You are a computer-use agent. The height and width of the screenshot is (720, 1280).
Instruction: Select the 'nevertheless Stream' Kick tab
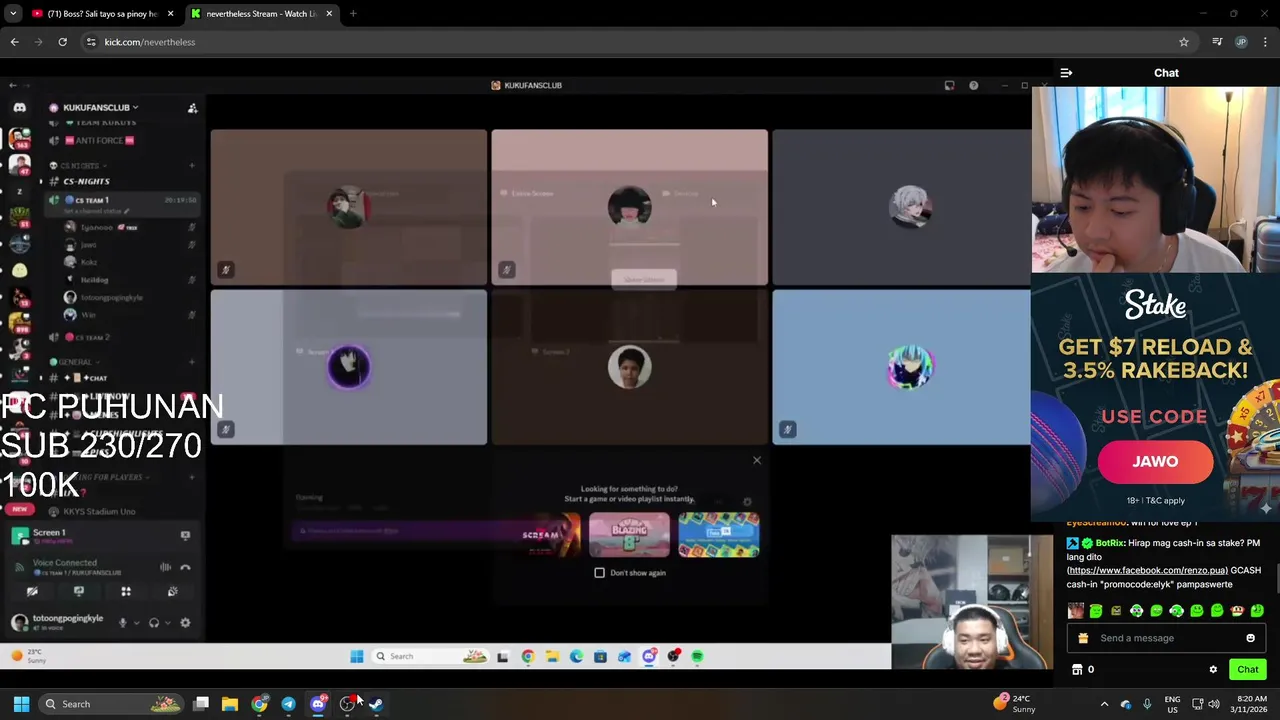tap(262, 14)
